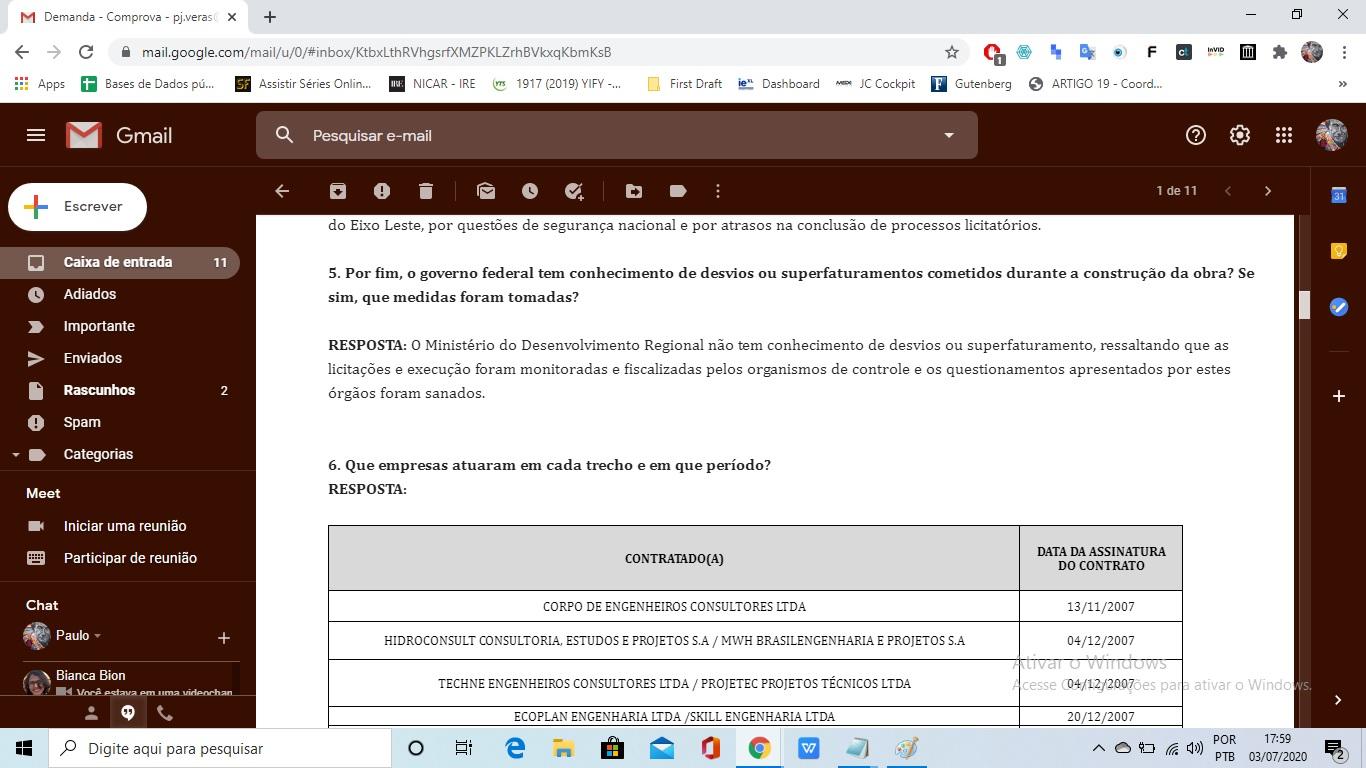
Task: Reload the current browser page
Action: point(86,52)
